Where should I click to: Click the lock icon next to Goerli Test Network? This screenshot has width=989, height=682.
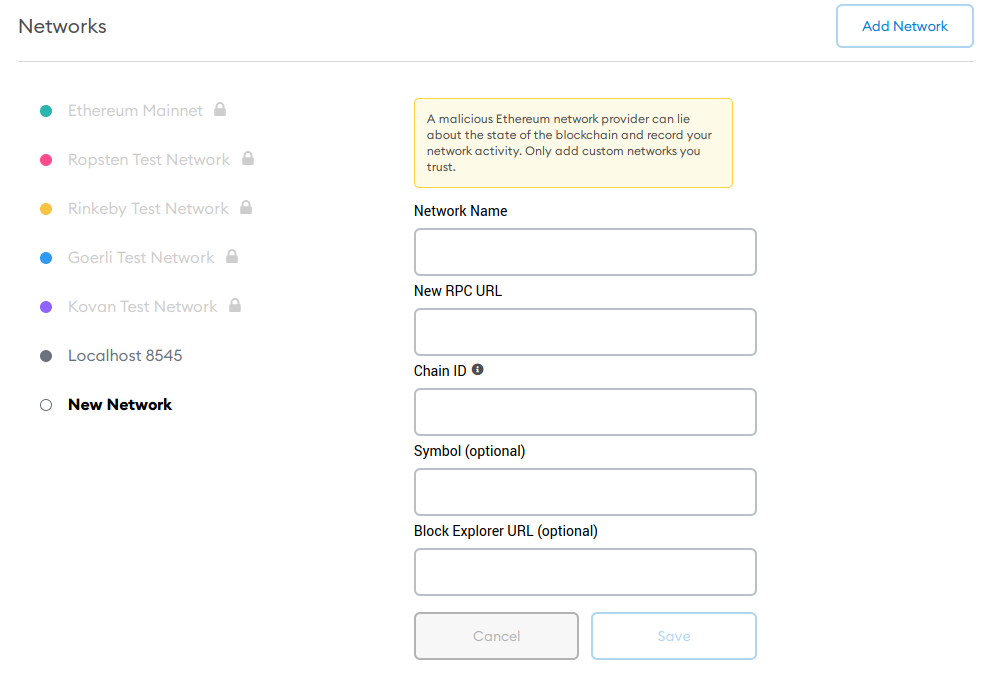pyautogui.click(x=232, y=256)
